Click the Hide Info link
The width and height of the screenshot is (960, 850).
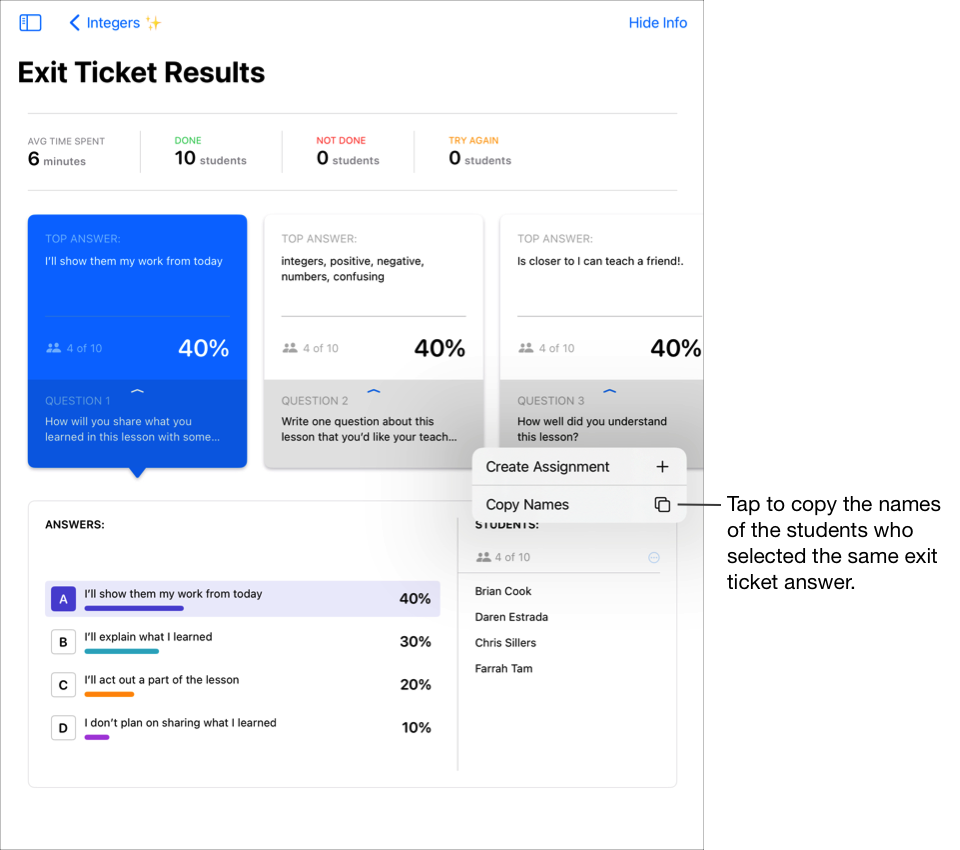657,23
